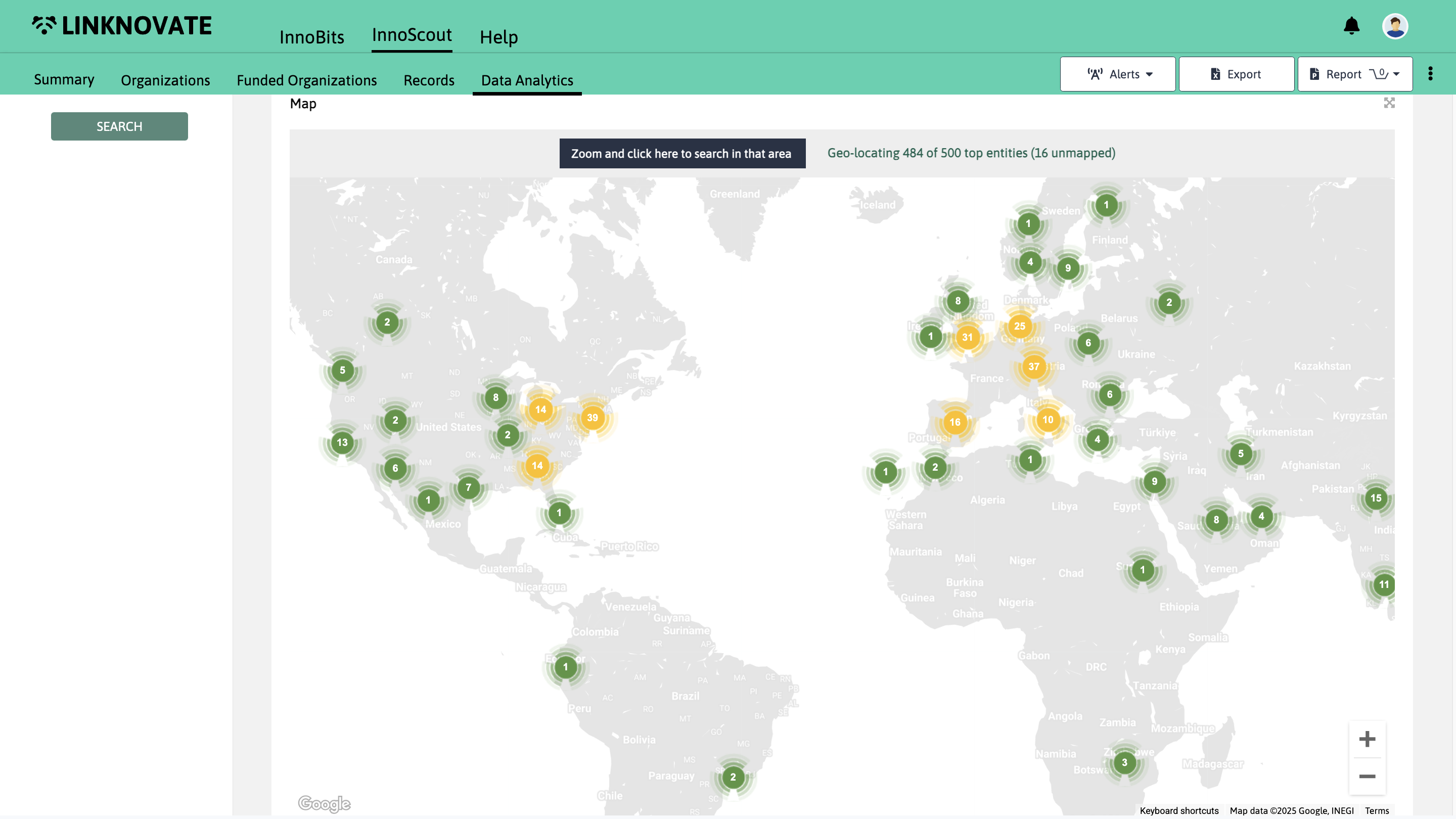This screenshot has width=1456, height=819.
Task: Select the cluster marker 1 over Ecuador
Action: coord(566,667)
